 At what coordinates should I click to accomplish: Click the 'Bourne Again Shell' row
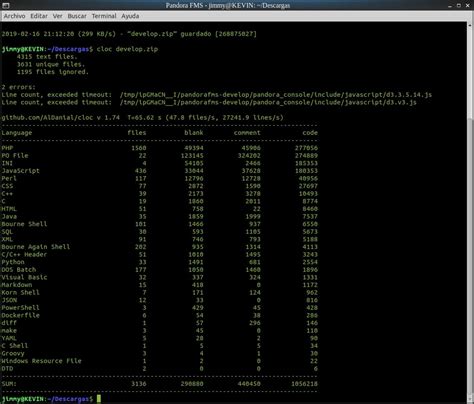[159, 247]
